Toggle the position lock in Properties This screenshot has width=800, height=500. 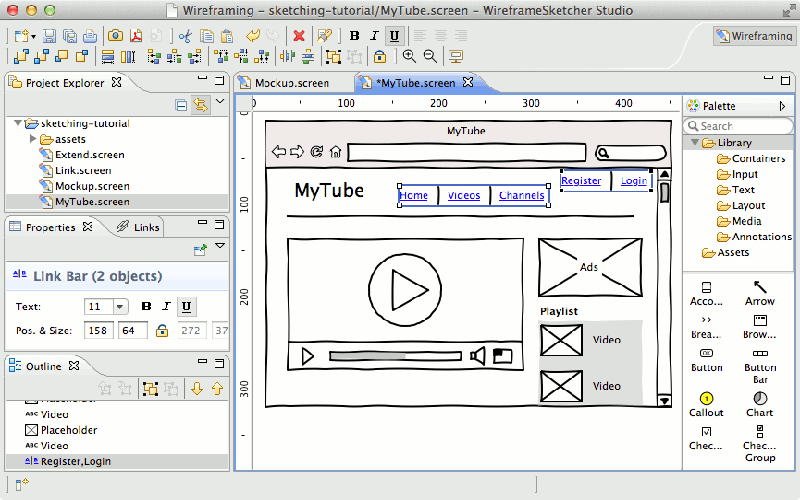(x=162, y=331)
